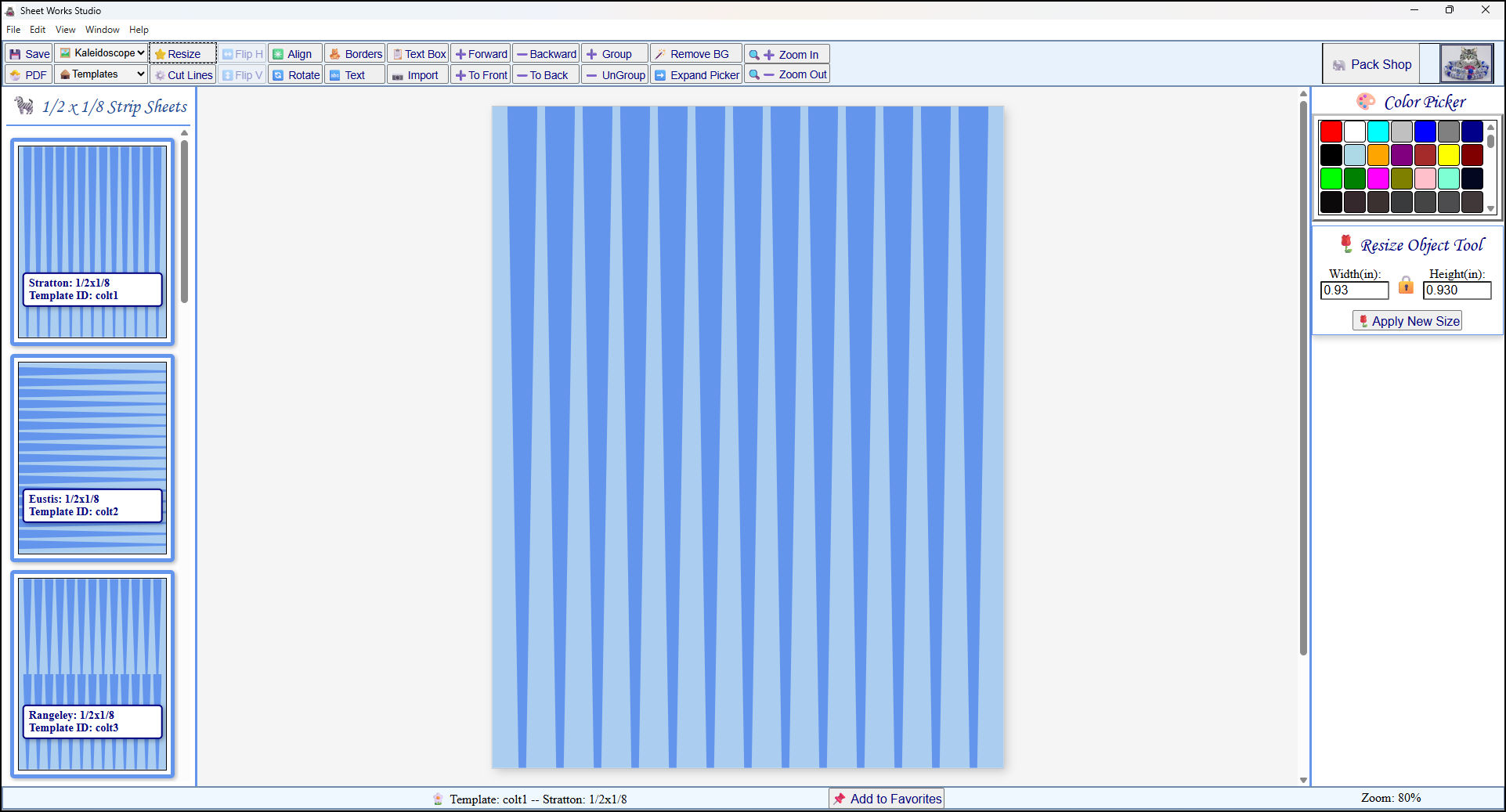The image size is (1506, 812).
Task: Zoom in on the canvas
Action: pyautogui.click(x=786, y=54)
